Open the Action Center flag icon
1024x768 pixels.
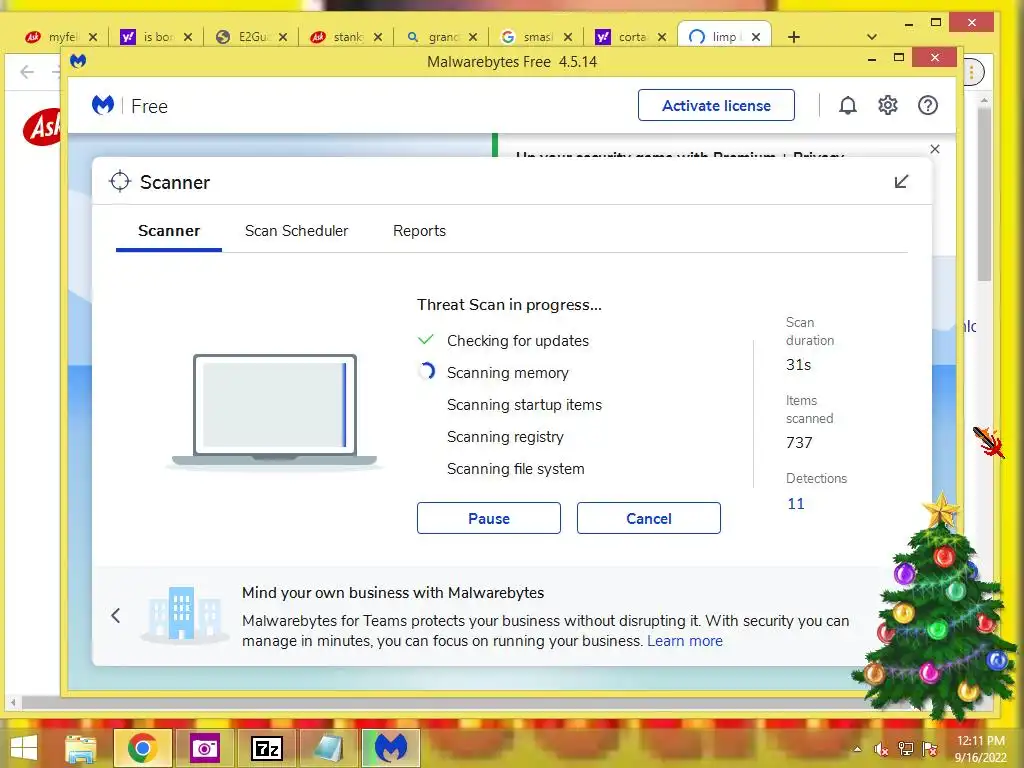click(x=930, y=749)
